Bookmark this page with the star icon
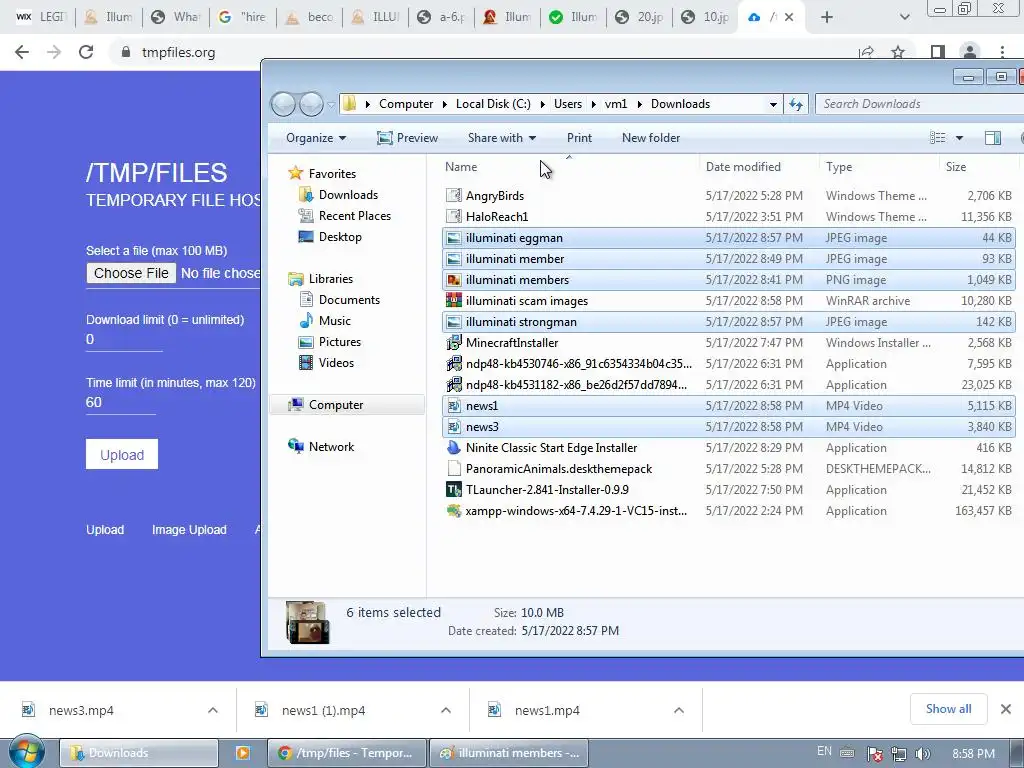Viewport: 1024px width, 768px height. [898, 52]
